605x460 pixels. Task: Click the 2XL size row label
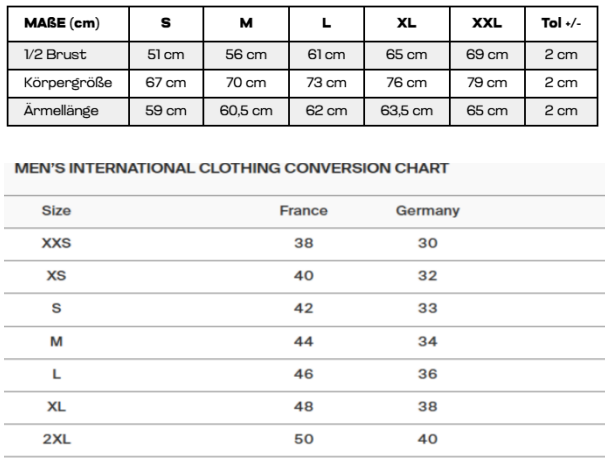pos(56,439)
